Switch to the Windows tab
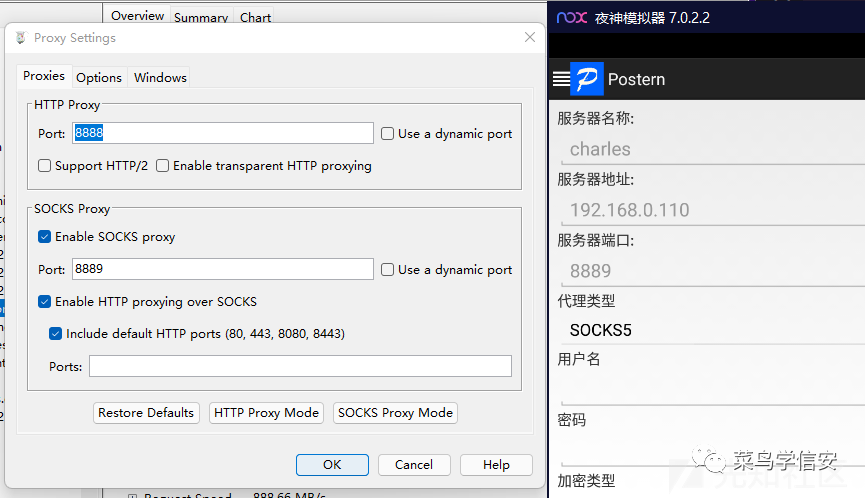The height and width of the screenshot is (498, 865). tap(160, 78)
